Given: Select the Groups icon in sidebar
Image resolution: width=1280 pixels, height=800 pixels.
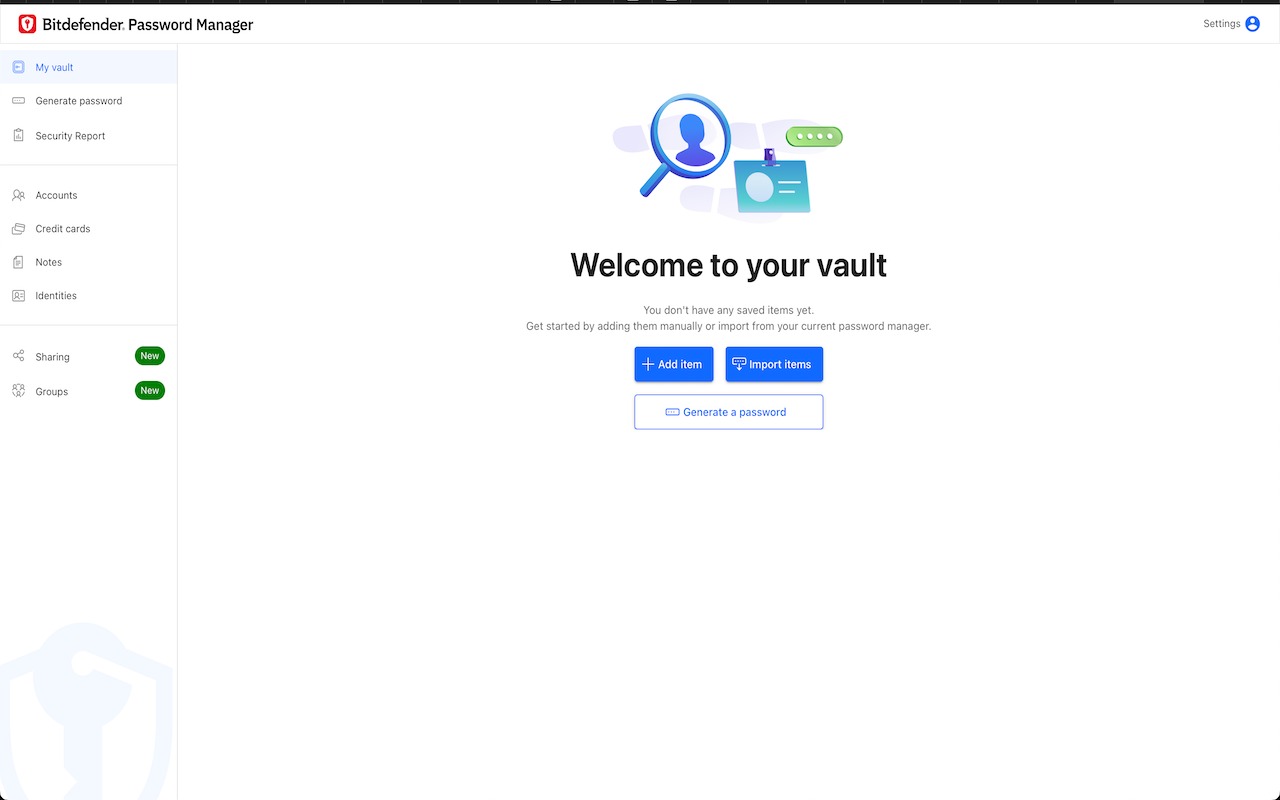Looking at the screenshot, I should tap(18, 391).
